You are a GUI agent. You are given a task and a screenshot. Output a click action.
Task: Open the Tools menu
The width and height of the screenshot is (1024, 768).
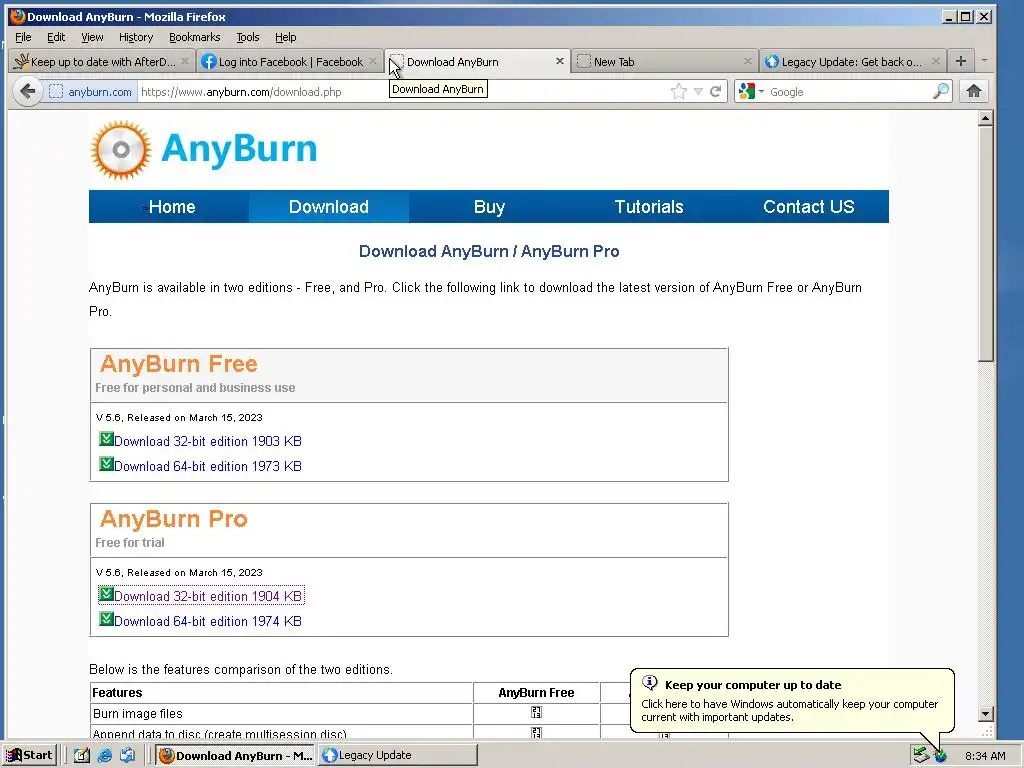point(248,37)
